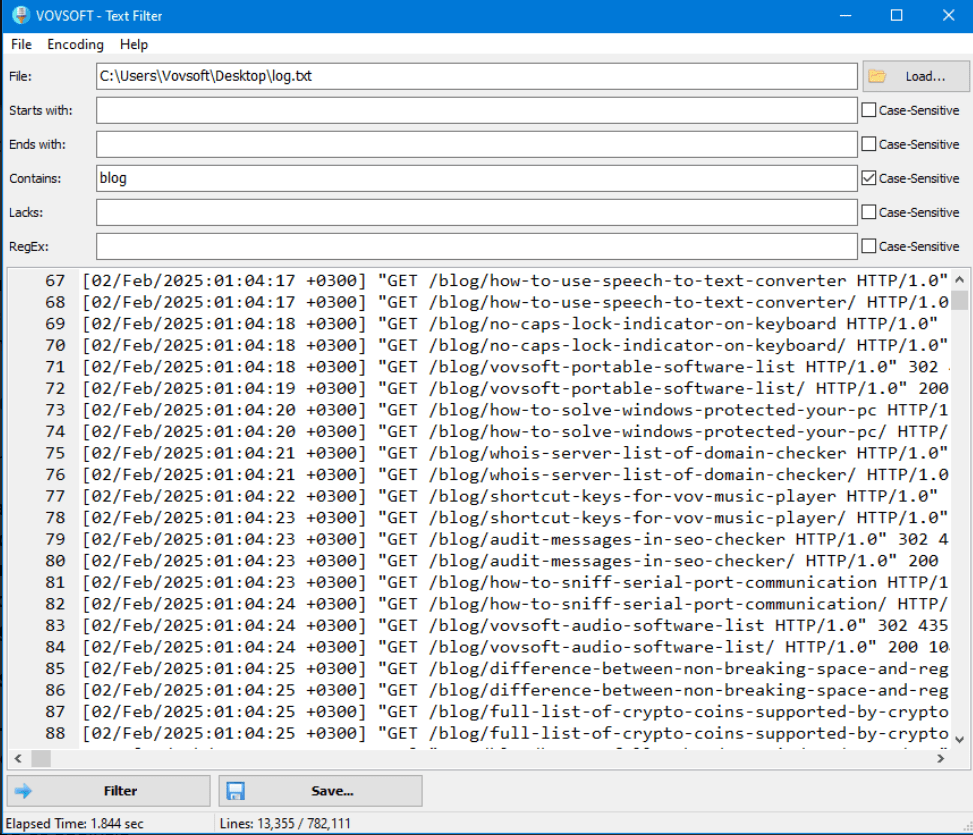Viewport: 973px width, 835px height.
Task: Enable Case-Sensitive for Ends with
Action: pos(869,144)
